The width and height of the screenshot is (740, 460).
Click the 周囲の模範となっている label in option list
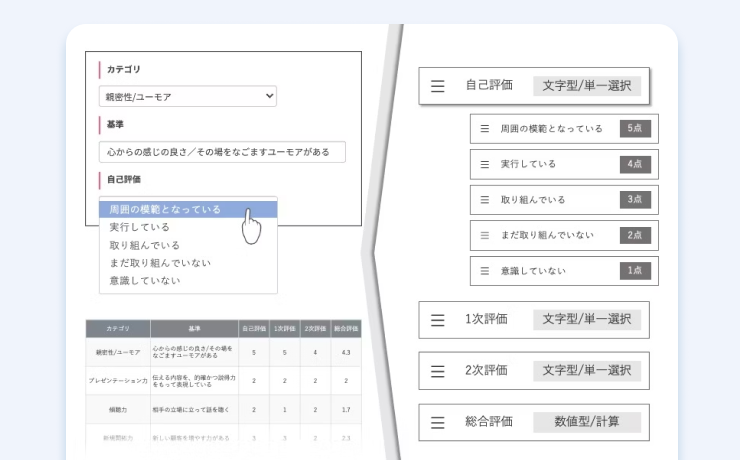tap(551, 129)
